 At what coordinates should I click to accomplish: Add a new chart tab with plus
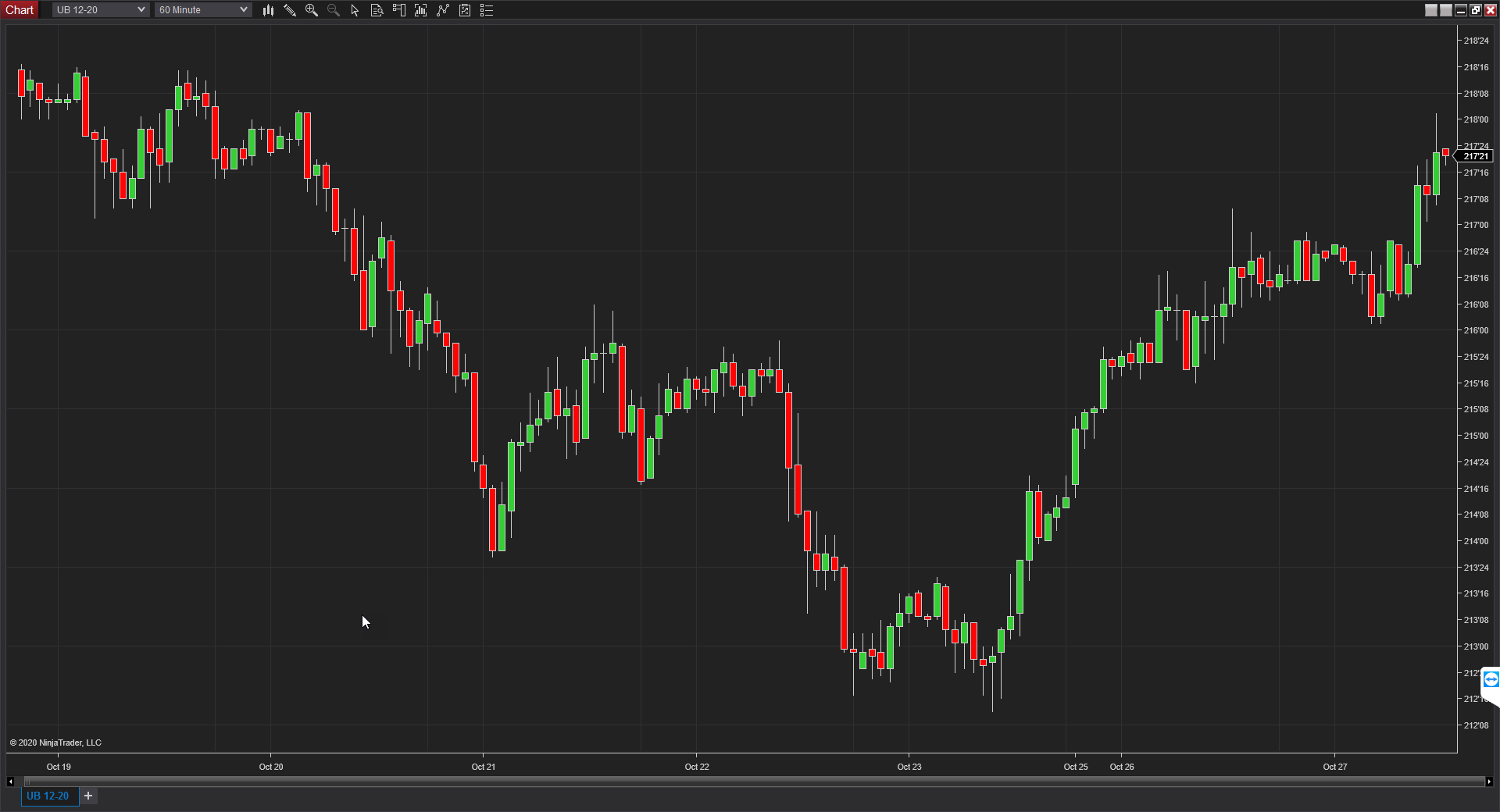point(88,796)
